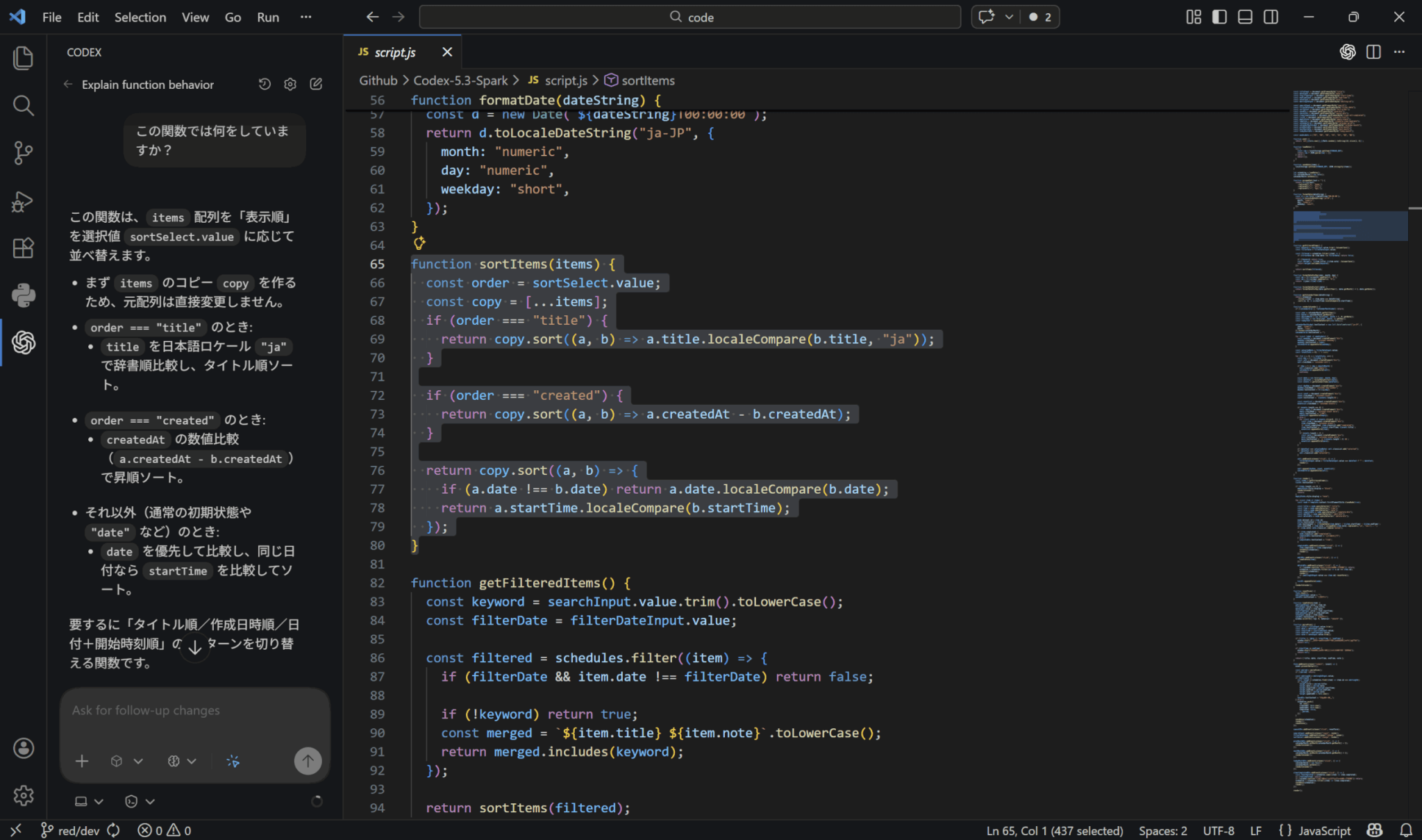
Task: Open the Python sidebar panel
Action: tap(23, 295)
